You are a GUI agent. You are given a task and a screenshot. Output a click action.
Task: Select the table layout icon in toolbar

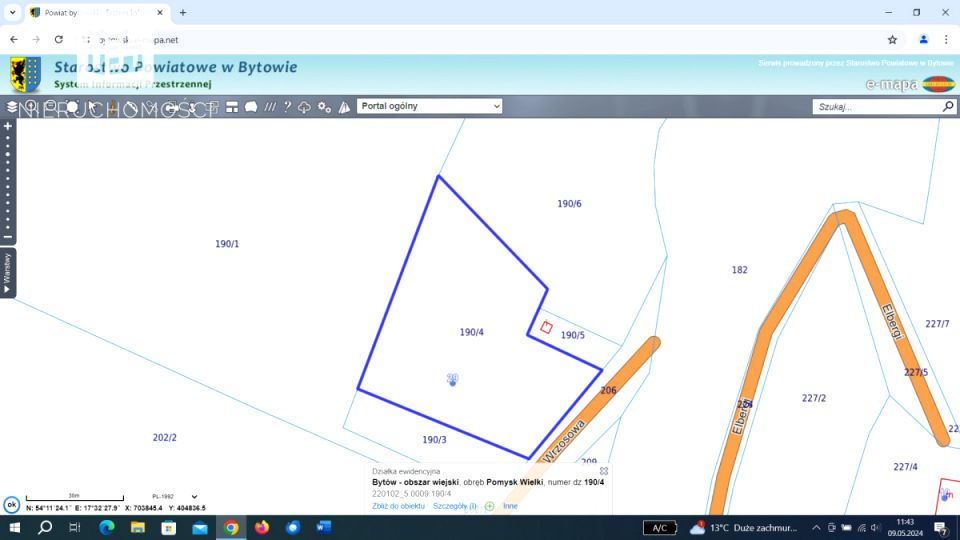232,107
